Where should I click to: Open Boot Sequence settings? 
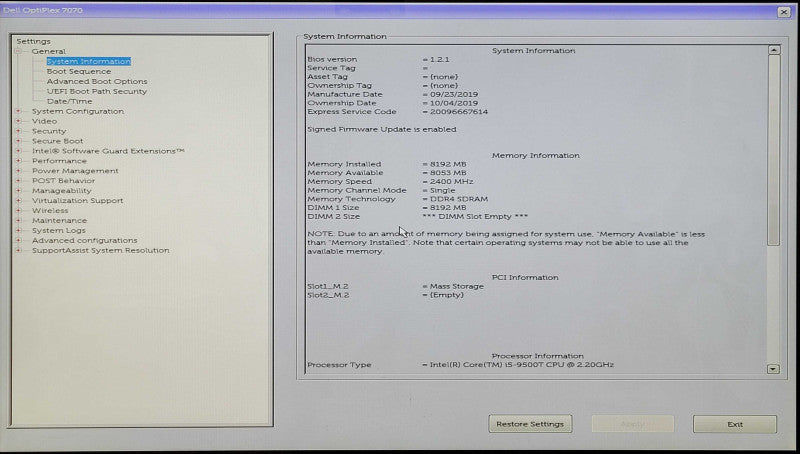79,71
